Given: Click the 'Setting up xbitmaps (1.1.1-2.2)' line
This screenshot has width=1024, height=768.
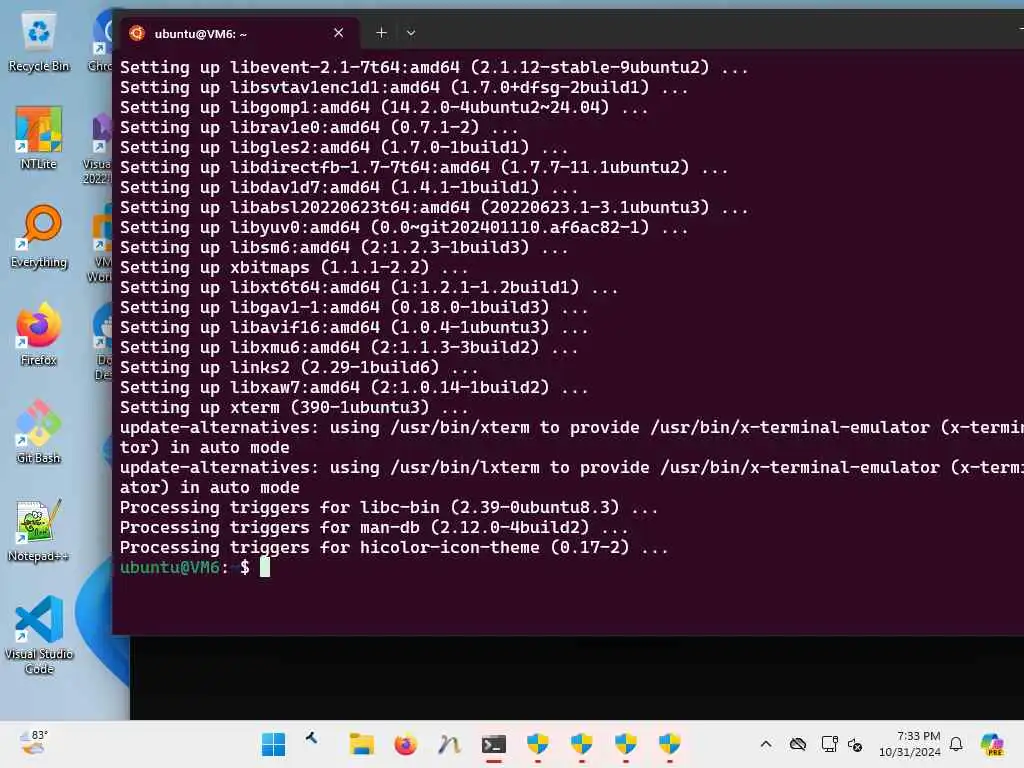Looking at the screenshot, I should click(x=294, y=267).
